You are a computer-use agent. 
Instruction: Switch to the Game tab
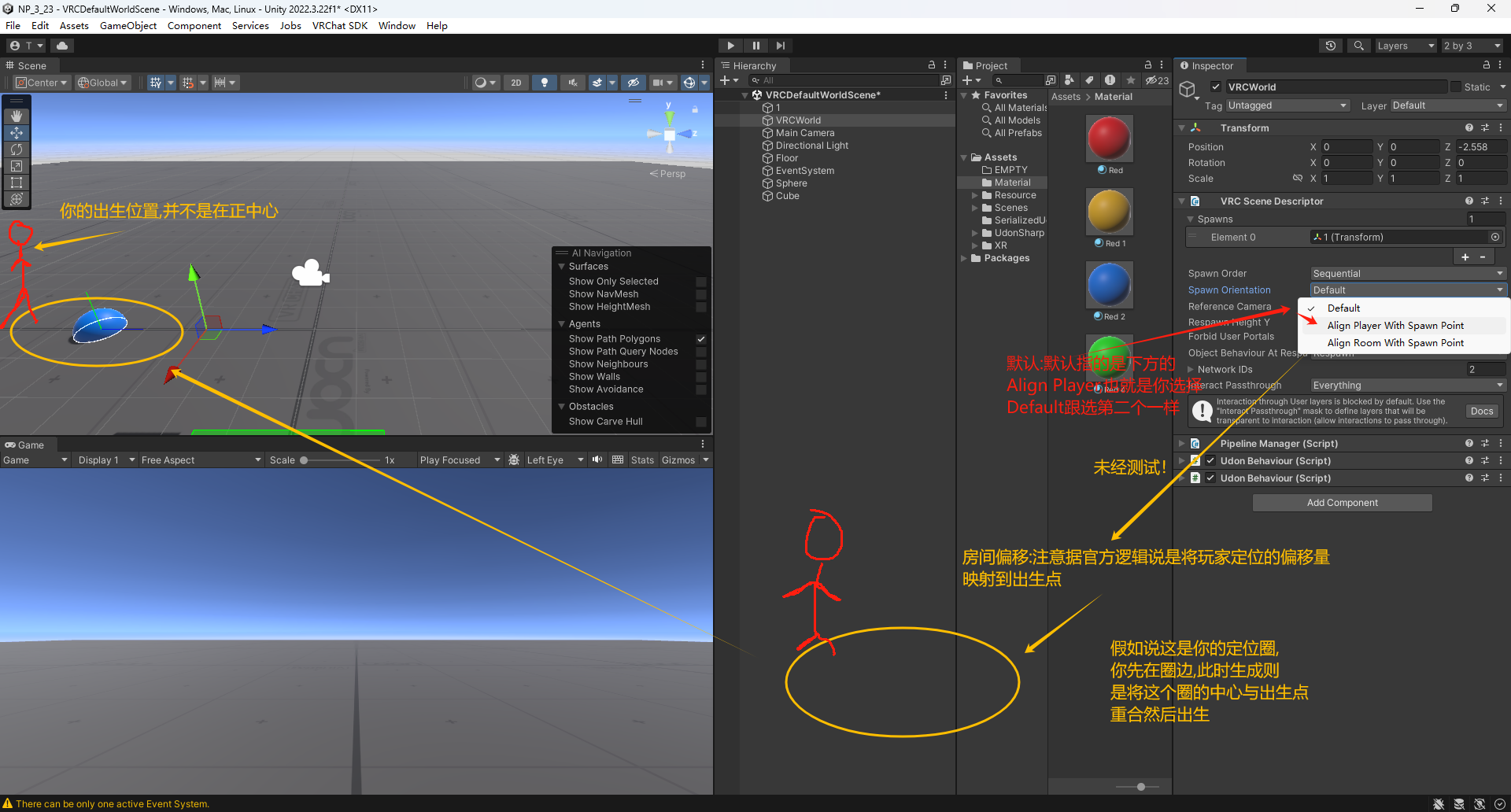pos(24,445)
